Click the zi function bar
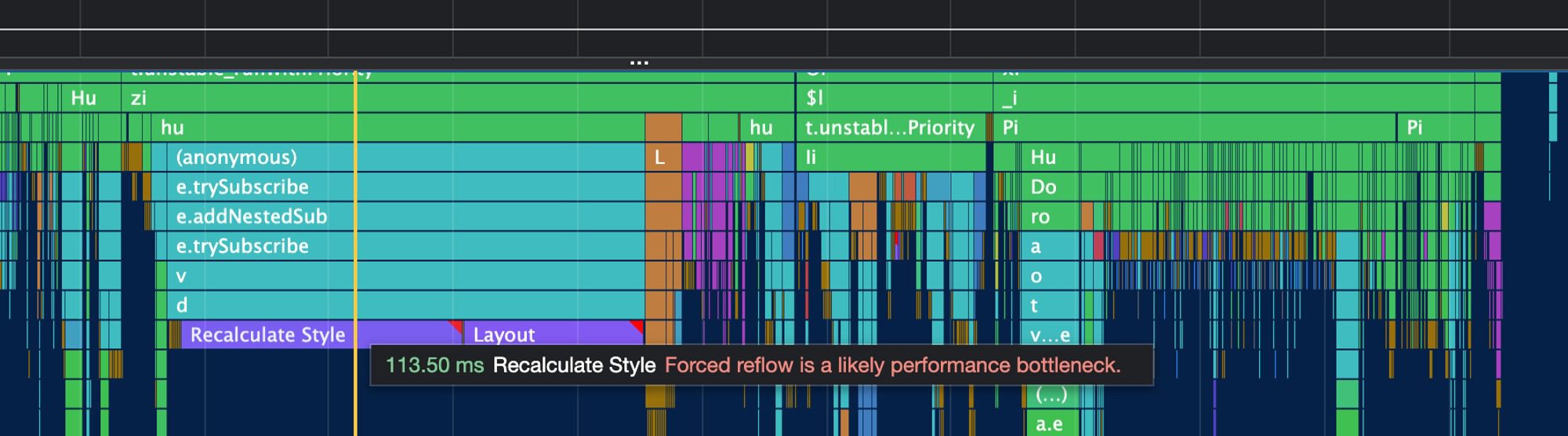This screenshot has height=436, width=1568. [459, 98]
